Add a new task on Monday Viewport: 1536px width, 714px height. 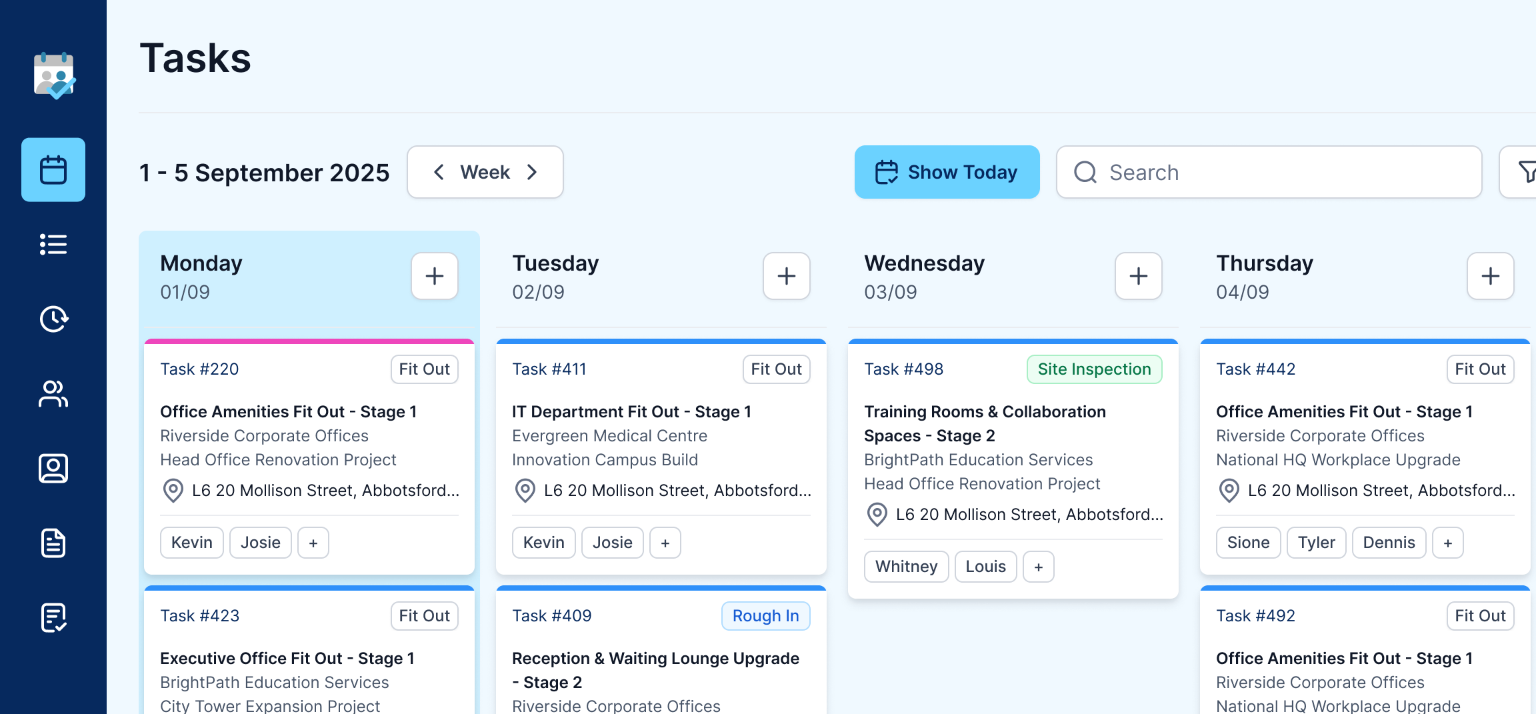[x=434, y=276]
